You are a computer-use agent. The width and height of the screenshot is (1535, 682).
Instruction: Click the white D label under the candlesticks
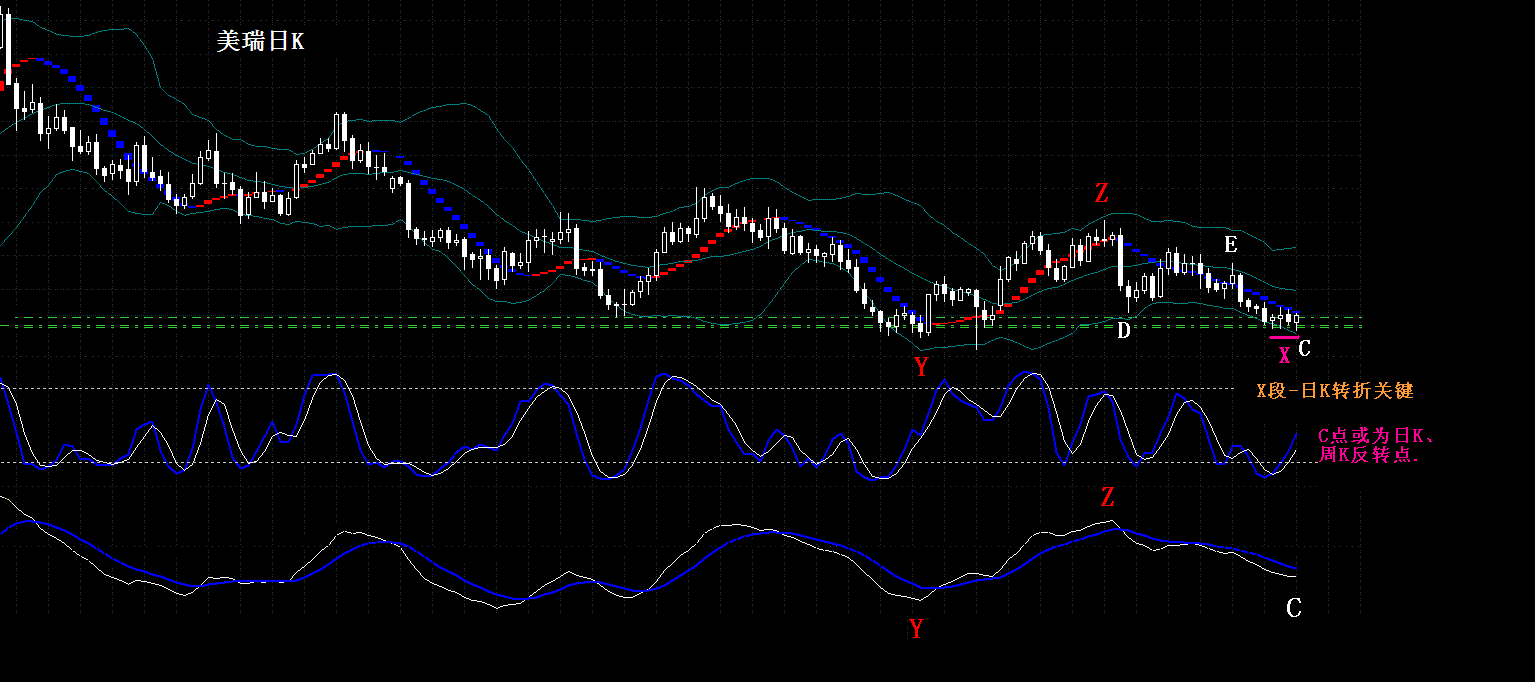pyautogui.click(x=1124, y=331)
